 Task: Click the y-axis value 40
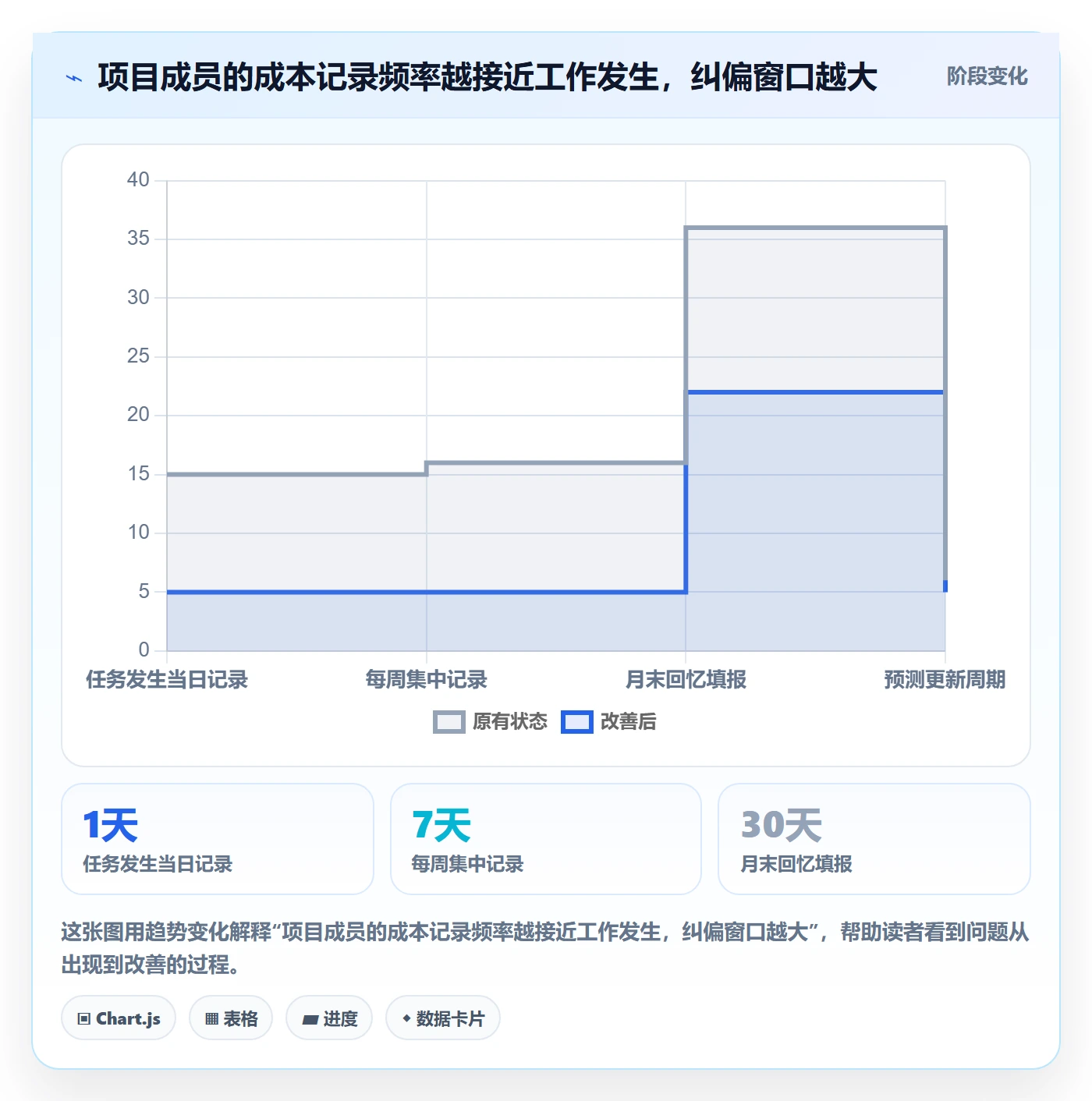(x=138, y=180)
